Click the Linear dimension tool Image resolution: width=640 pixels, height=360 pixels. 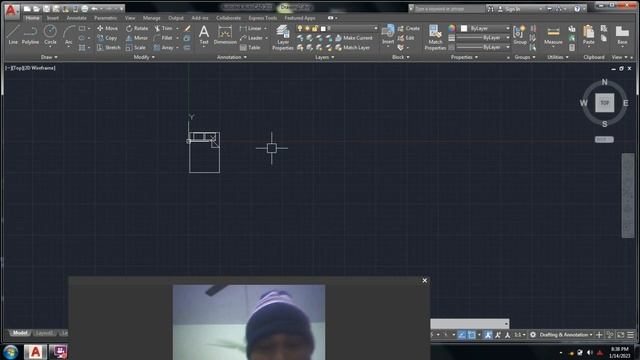251,28
